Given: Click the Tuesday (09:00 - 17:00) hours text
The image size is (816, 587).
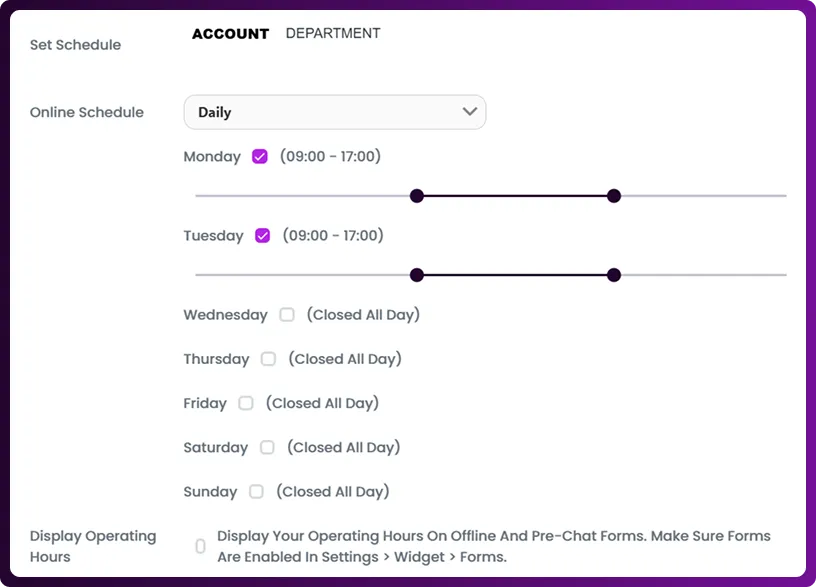Looking at the screenshot, I should [333, 236].
